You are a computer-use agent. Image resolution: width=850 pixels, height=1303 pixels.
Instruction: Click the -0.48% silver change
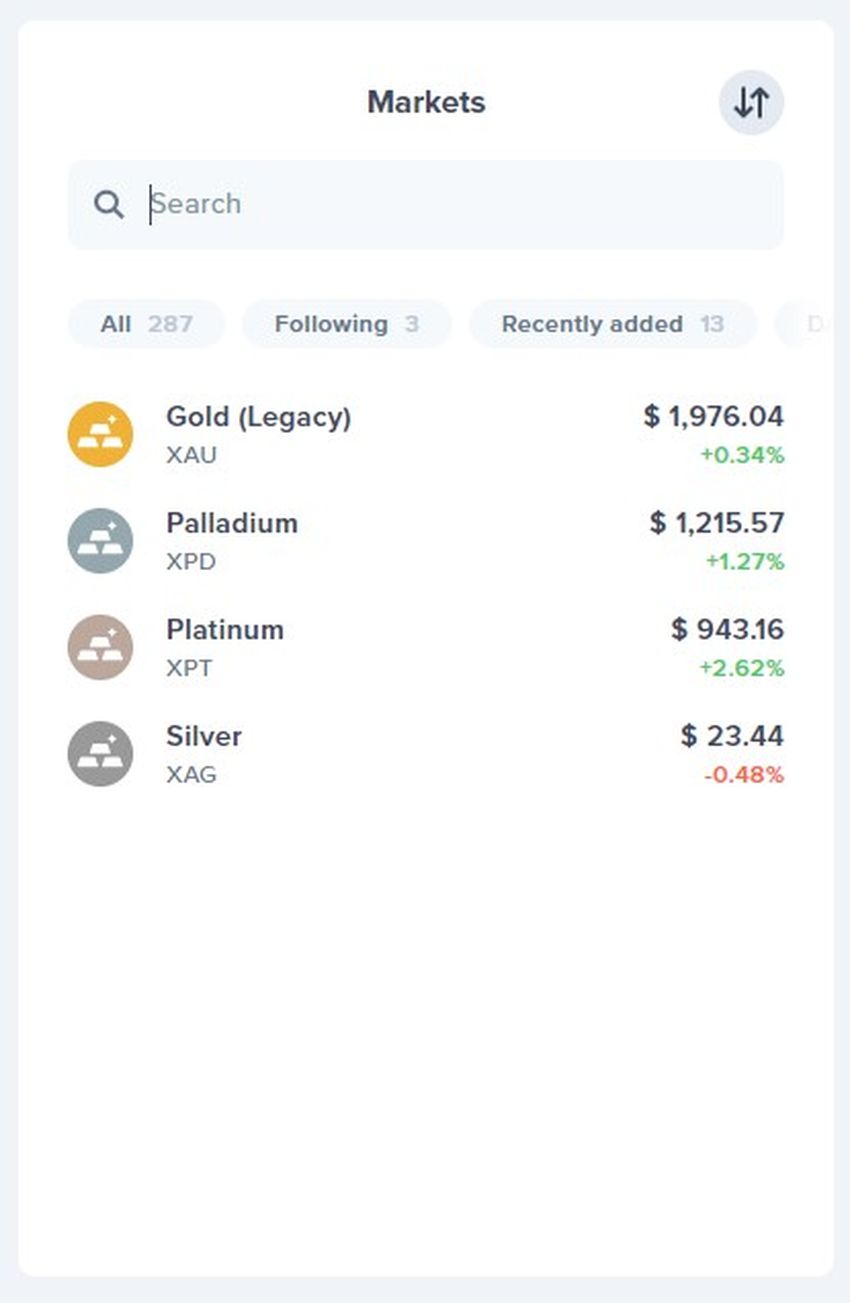(744, 775)
